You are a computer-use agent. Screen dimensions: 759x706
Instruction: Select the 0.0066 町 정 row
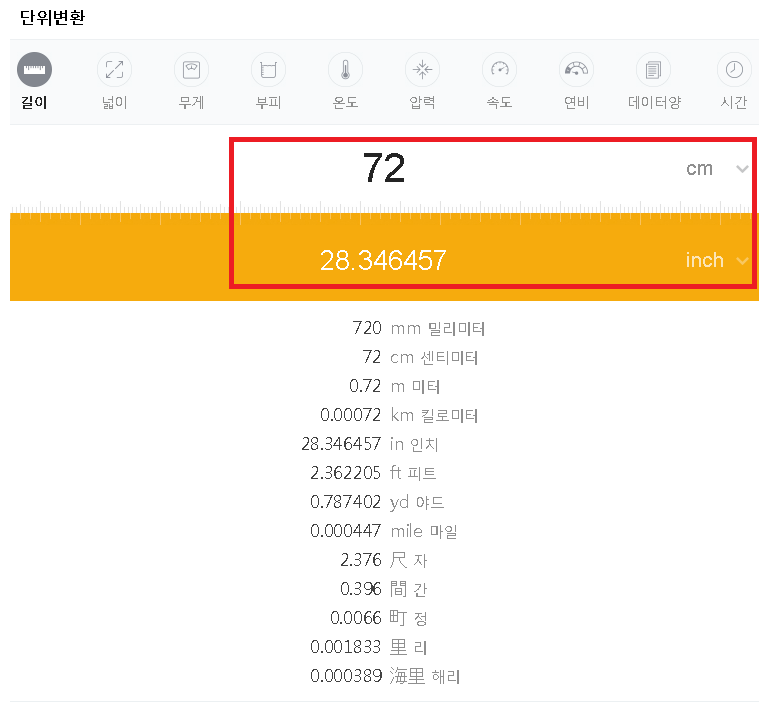point(379,618)
